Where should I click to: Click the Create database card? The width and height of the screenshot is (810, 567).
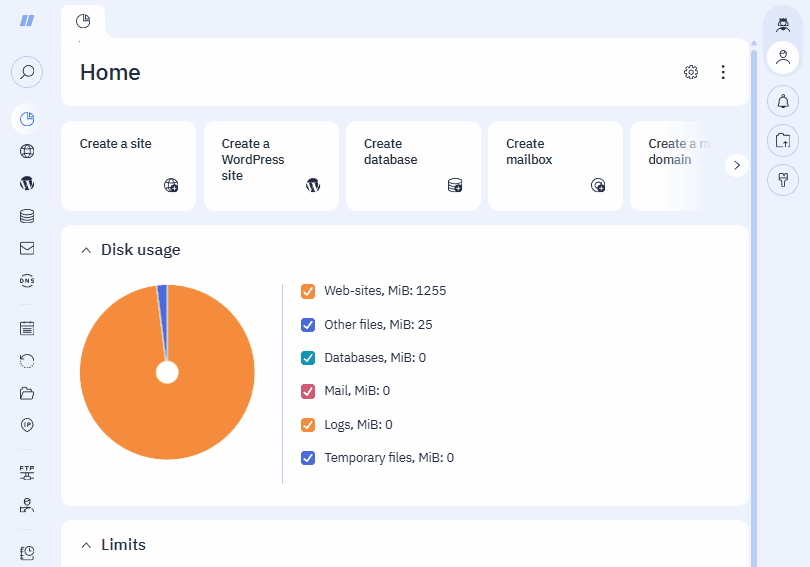(x=413, y=166)
